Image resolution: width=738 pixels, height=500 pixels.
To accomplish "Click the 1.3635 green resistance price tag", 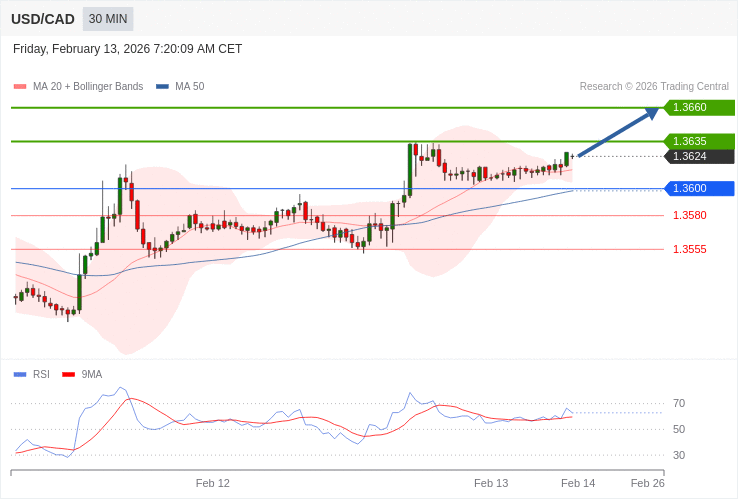I will click(699, 141).
